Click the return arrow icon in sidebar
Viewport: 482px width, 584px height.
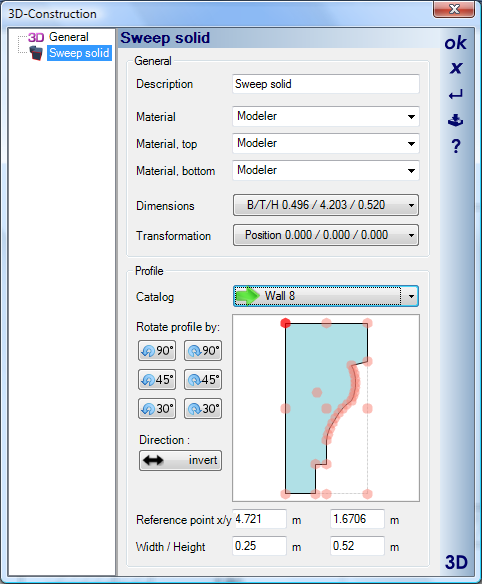pos(456,95)
